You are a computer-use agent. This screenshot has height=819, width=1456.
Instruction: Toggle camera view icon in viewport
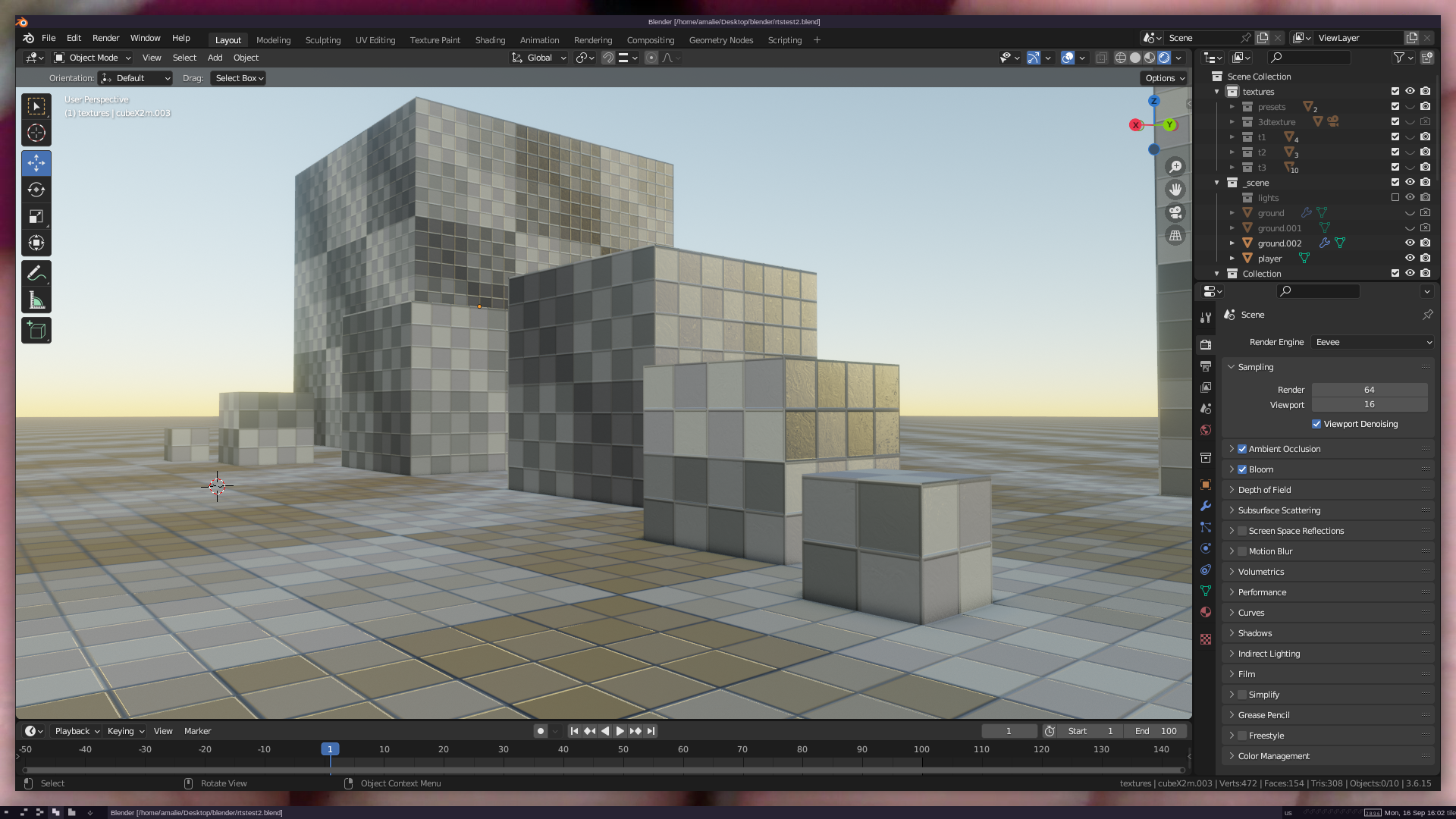(x=1175, y=212)
